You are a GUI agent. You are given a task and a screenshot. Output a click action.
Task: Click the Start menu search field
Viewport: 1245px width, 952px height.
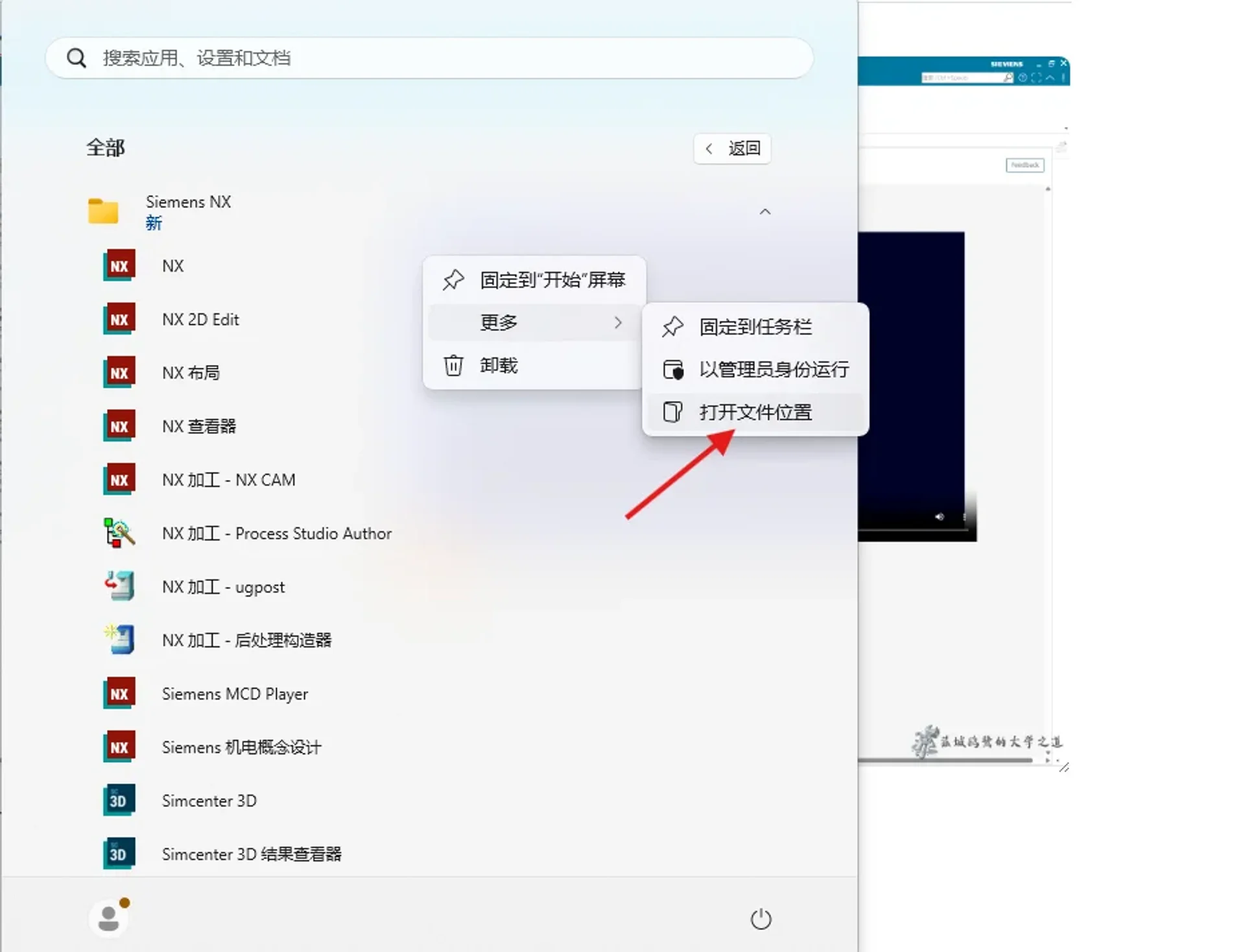[428, 58]
